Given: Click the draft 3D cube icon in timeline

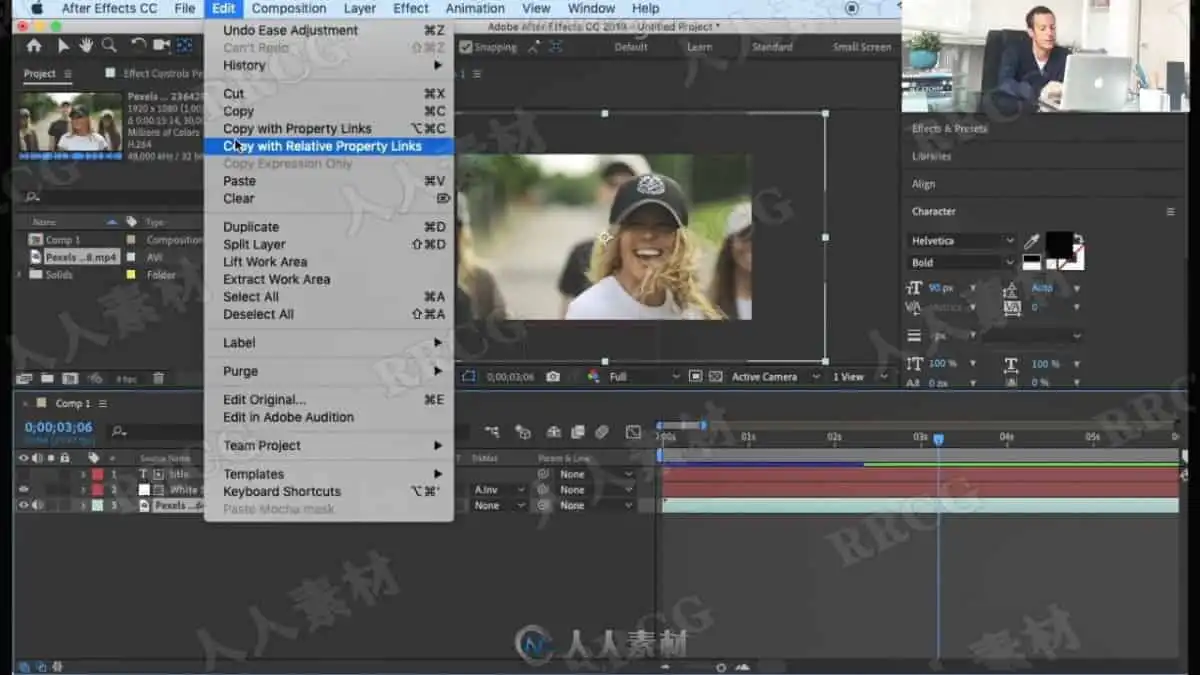Looking at the screenshot, I should click(523, 432).
